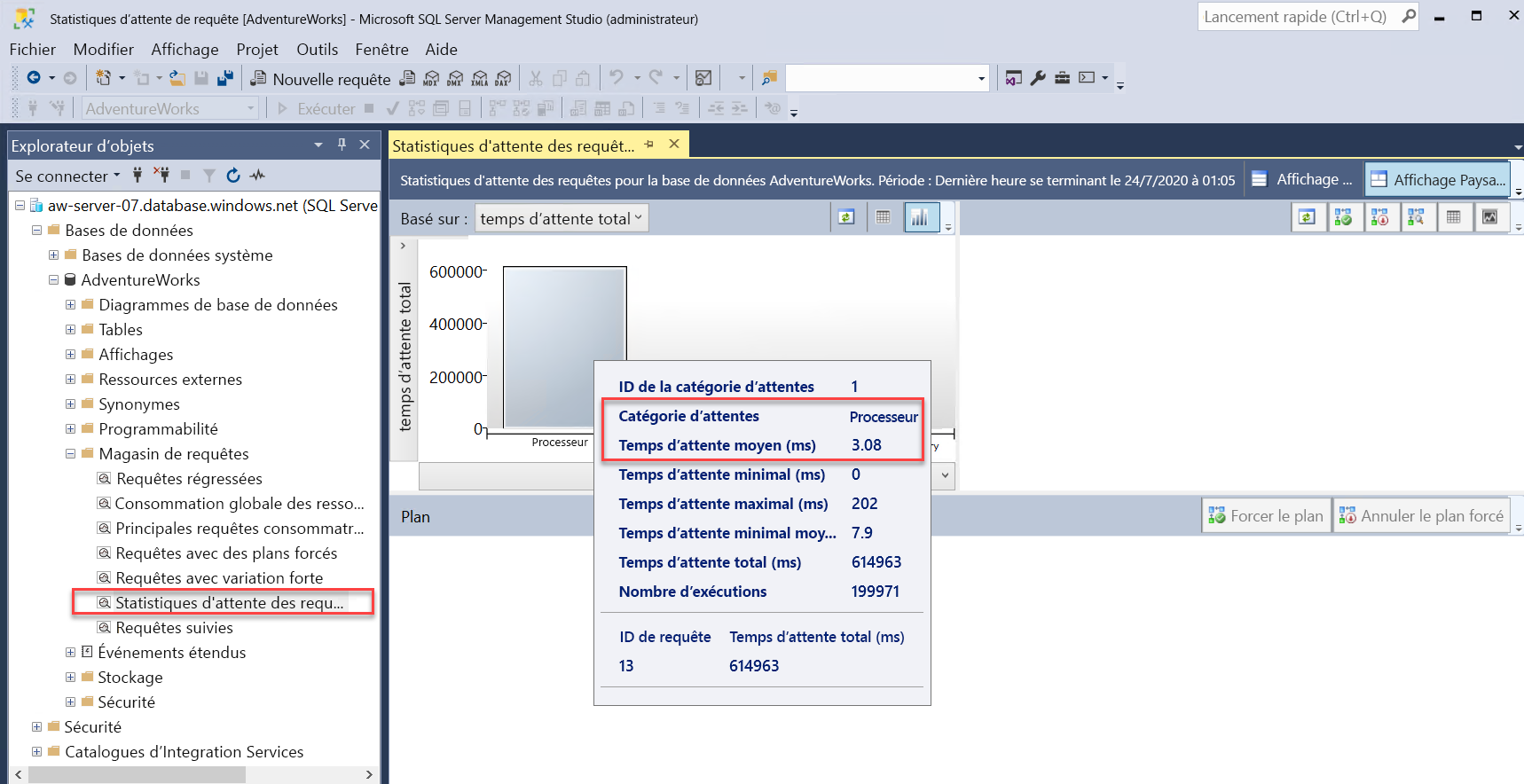The width and height of the screenshot is (1524, 784).
Task: Click view query text magnifier icon
Action: point(1416,217)
